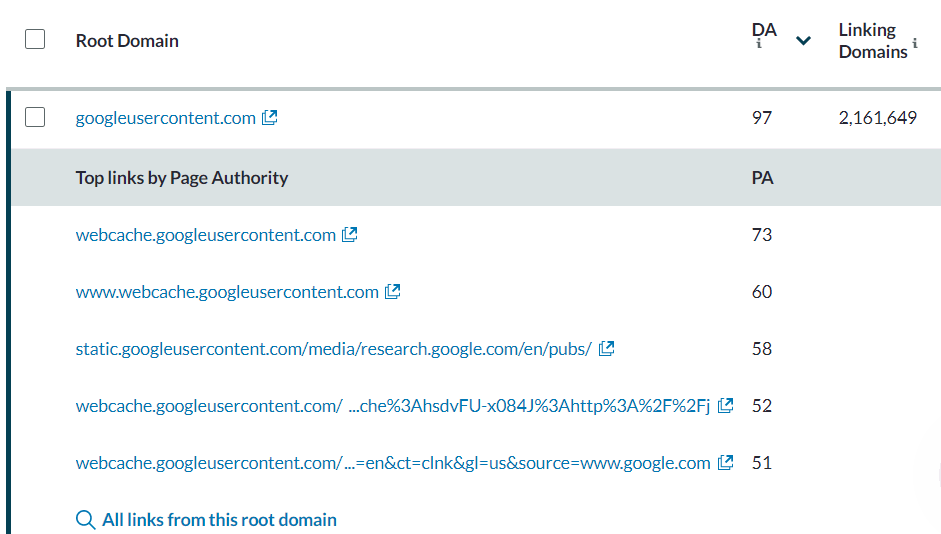Click external-link icon beside googleusercontent.com root domain
The height and width of the screenshot is (534, 941).
point(269,118)
